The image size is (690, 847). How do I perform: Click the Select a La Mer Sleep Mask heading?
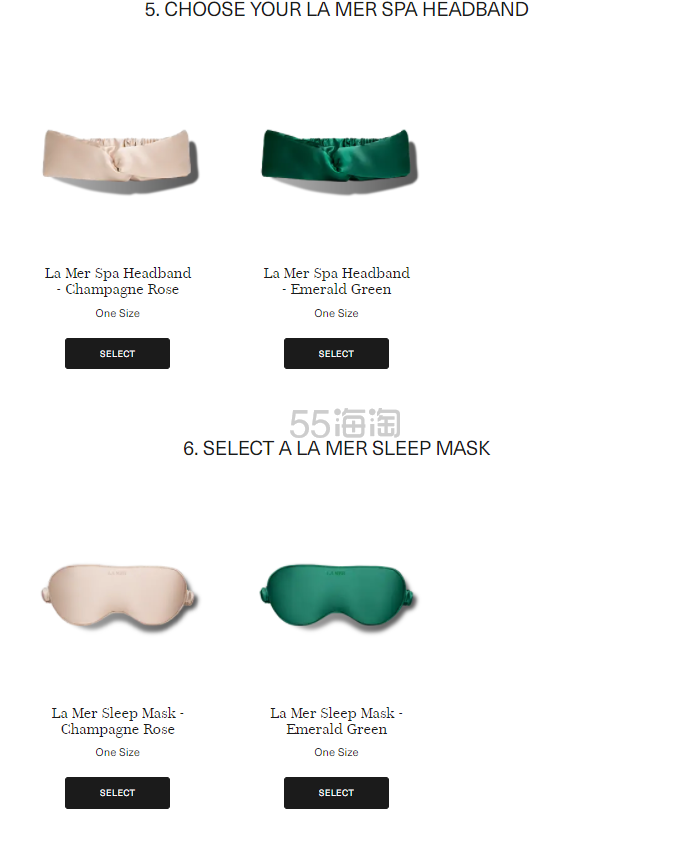coord(337,448)
